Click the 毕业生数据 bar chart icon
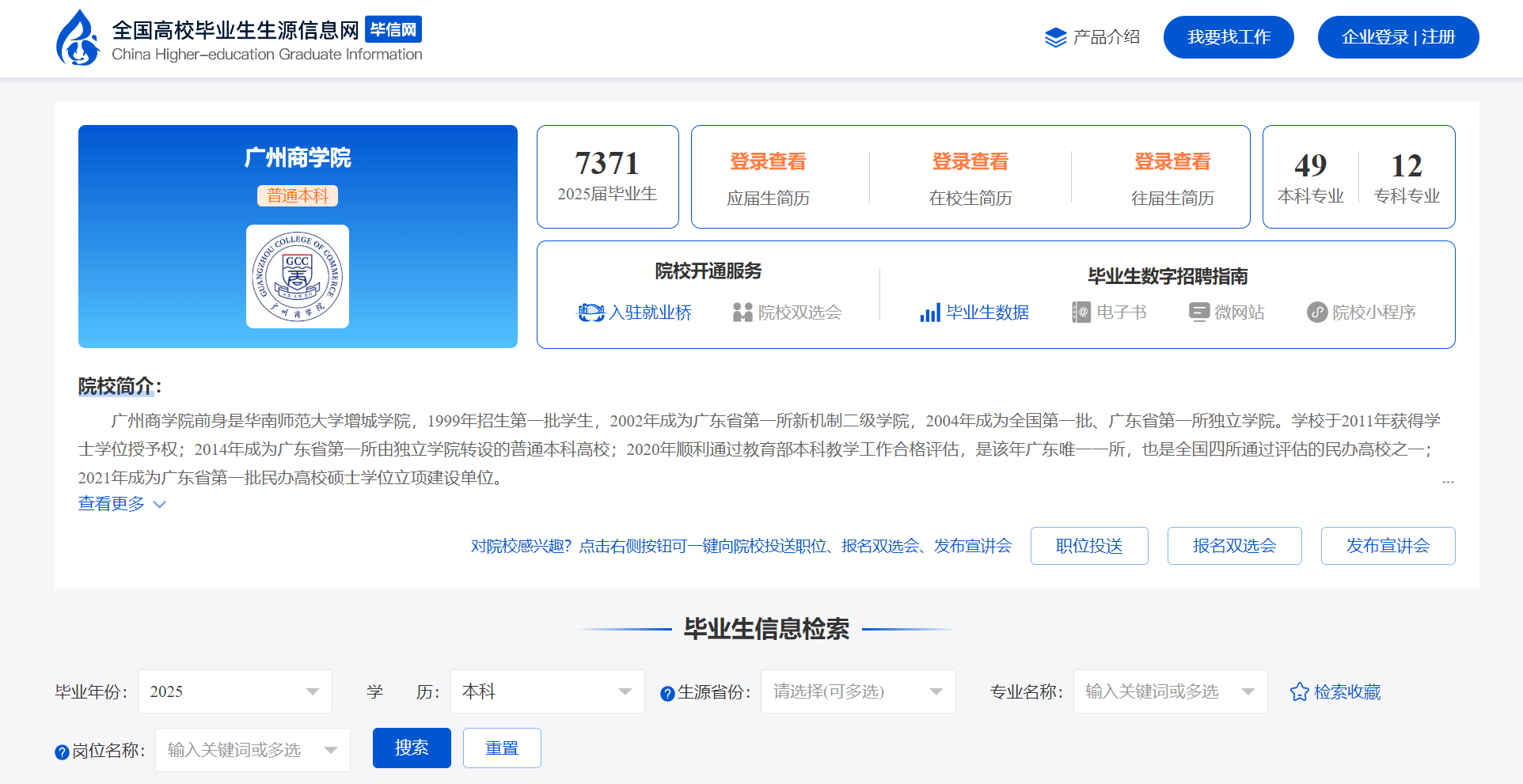This screenshot has height=784, width=1523. 930,312
